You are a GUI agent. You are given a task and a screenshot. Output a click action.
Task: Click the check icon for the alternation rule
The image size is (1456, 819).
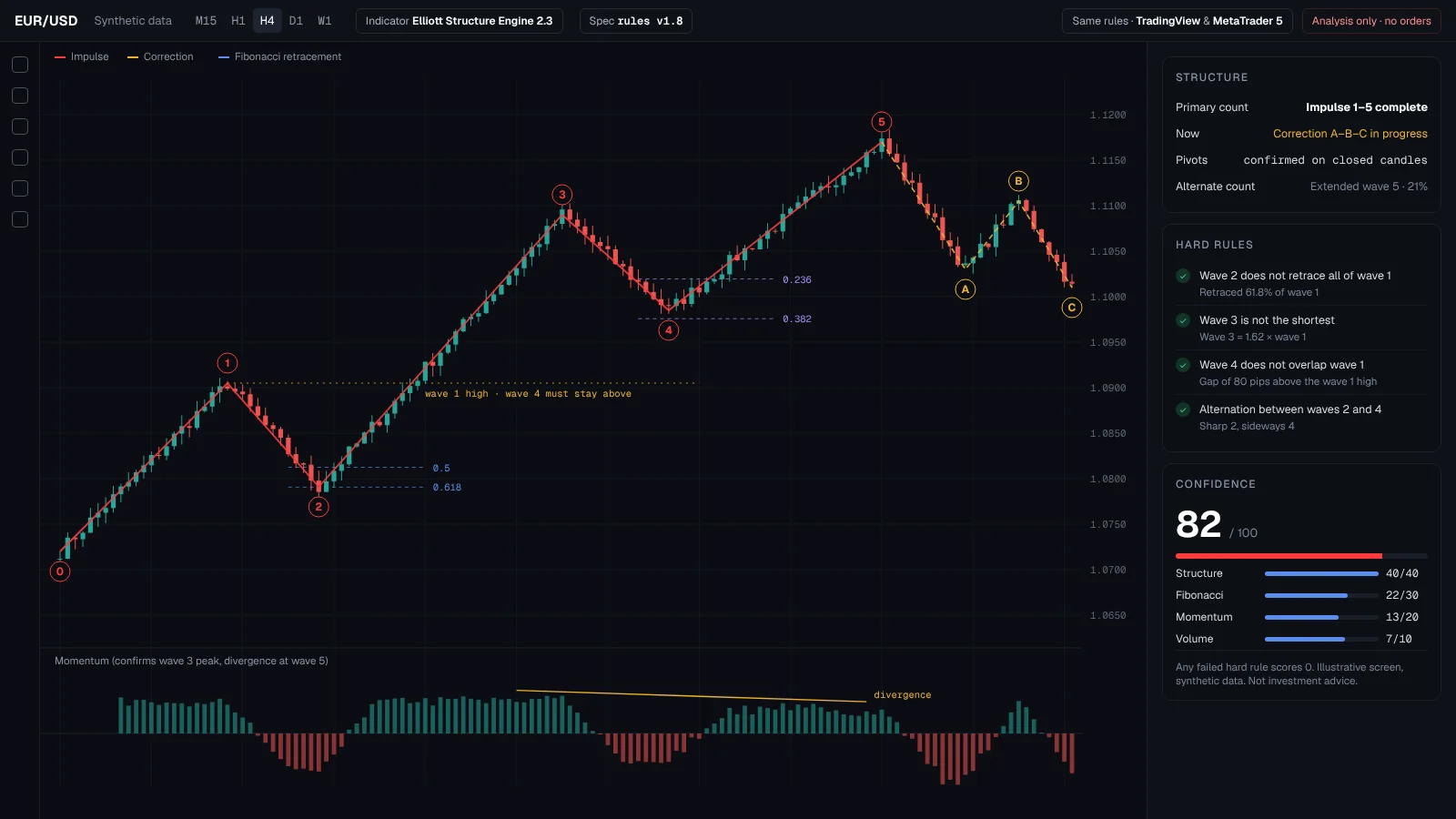[1183, 409]
